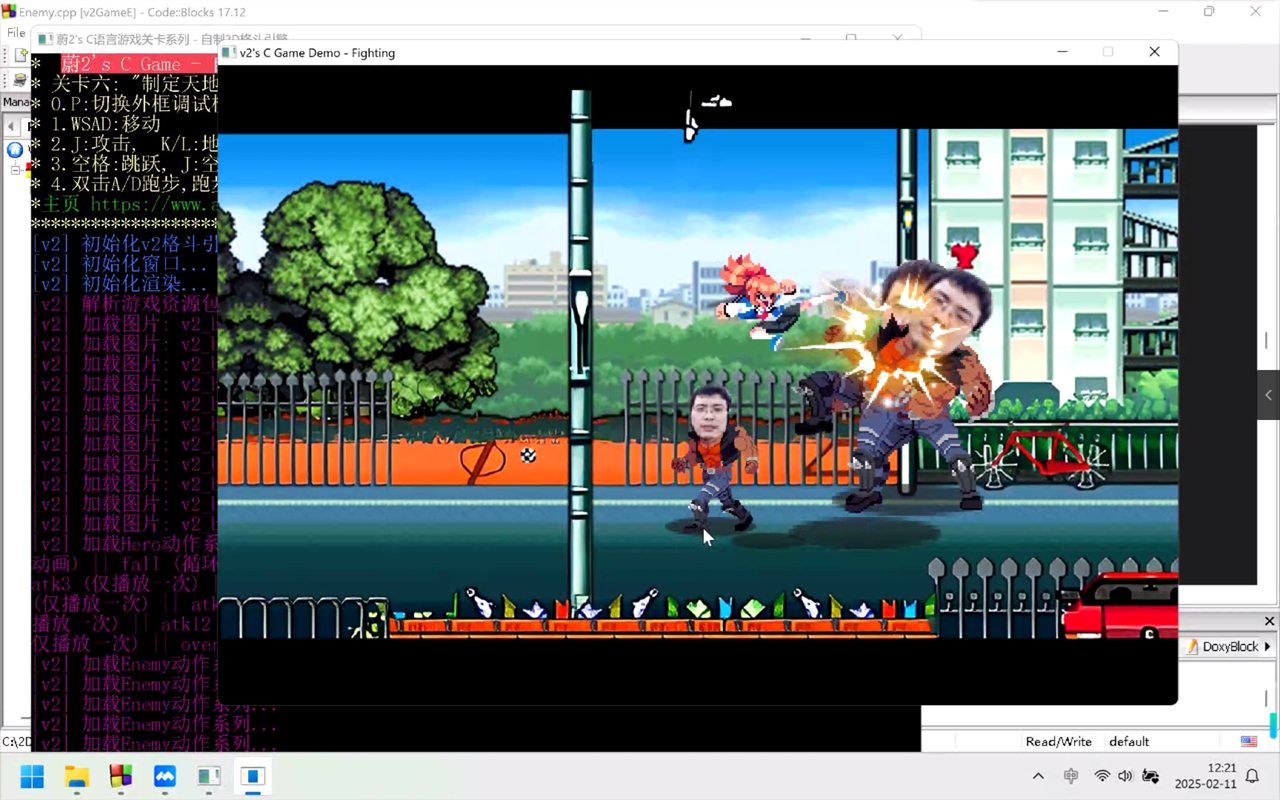Open the volume control in tray

click(x=1125, y=776)
